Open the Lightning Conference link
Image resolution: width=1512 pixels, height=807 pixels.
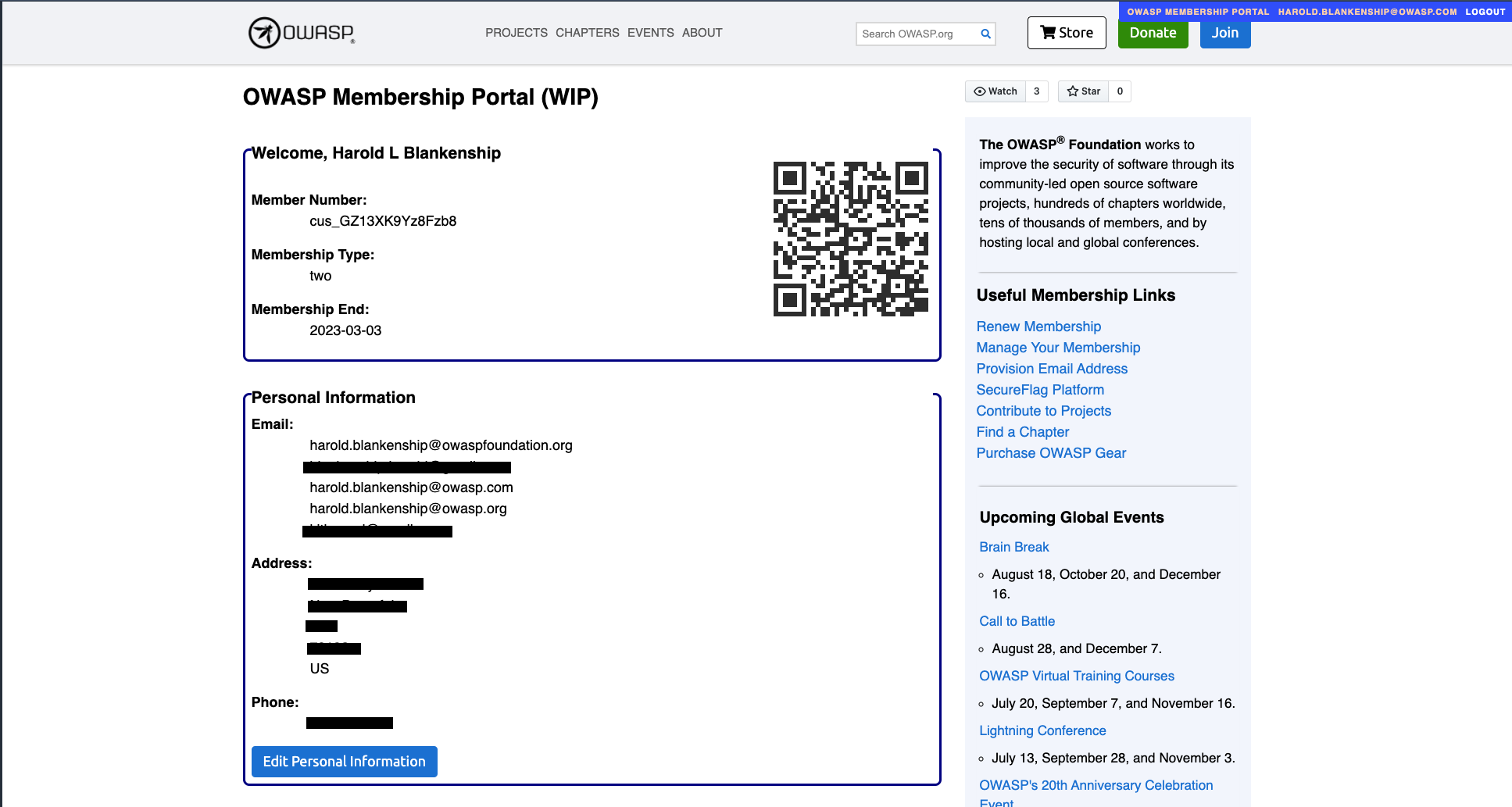click(1042, 730)
